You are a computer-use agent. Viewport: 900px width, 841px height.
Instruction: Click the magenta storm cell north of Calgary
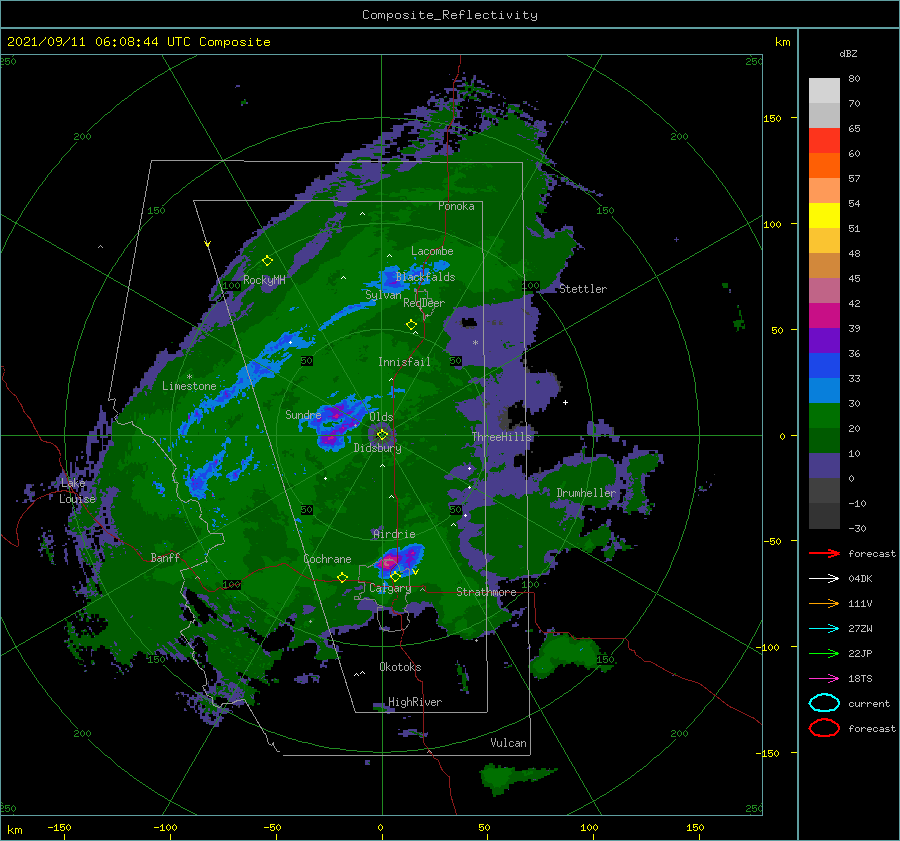(390, 561)
